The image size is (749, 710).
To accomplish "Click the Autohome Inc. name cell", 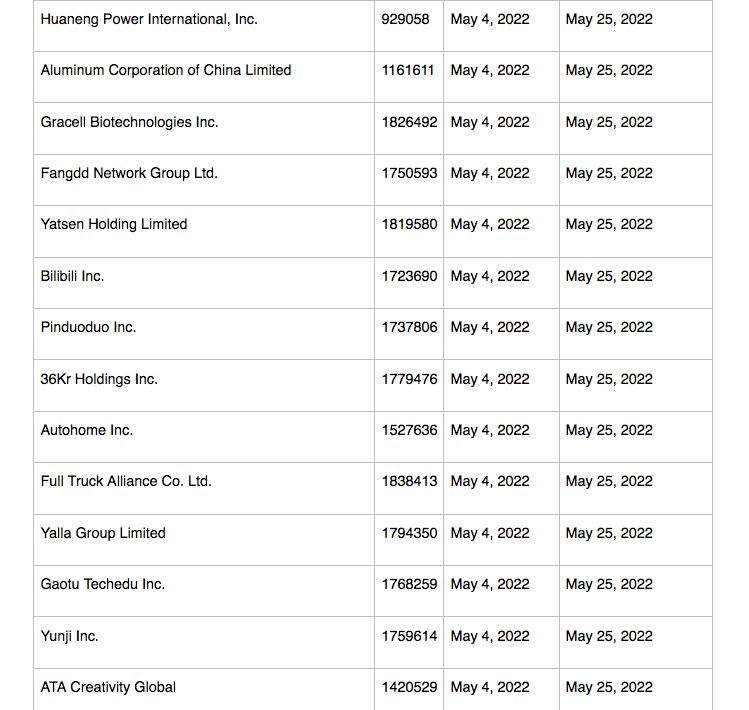I will [87, 430].
